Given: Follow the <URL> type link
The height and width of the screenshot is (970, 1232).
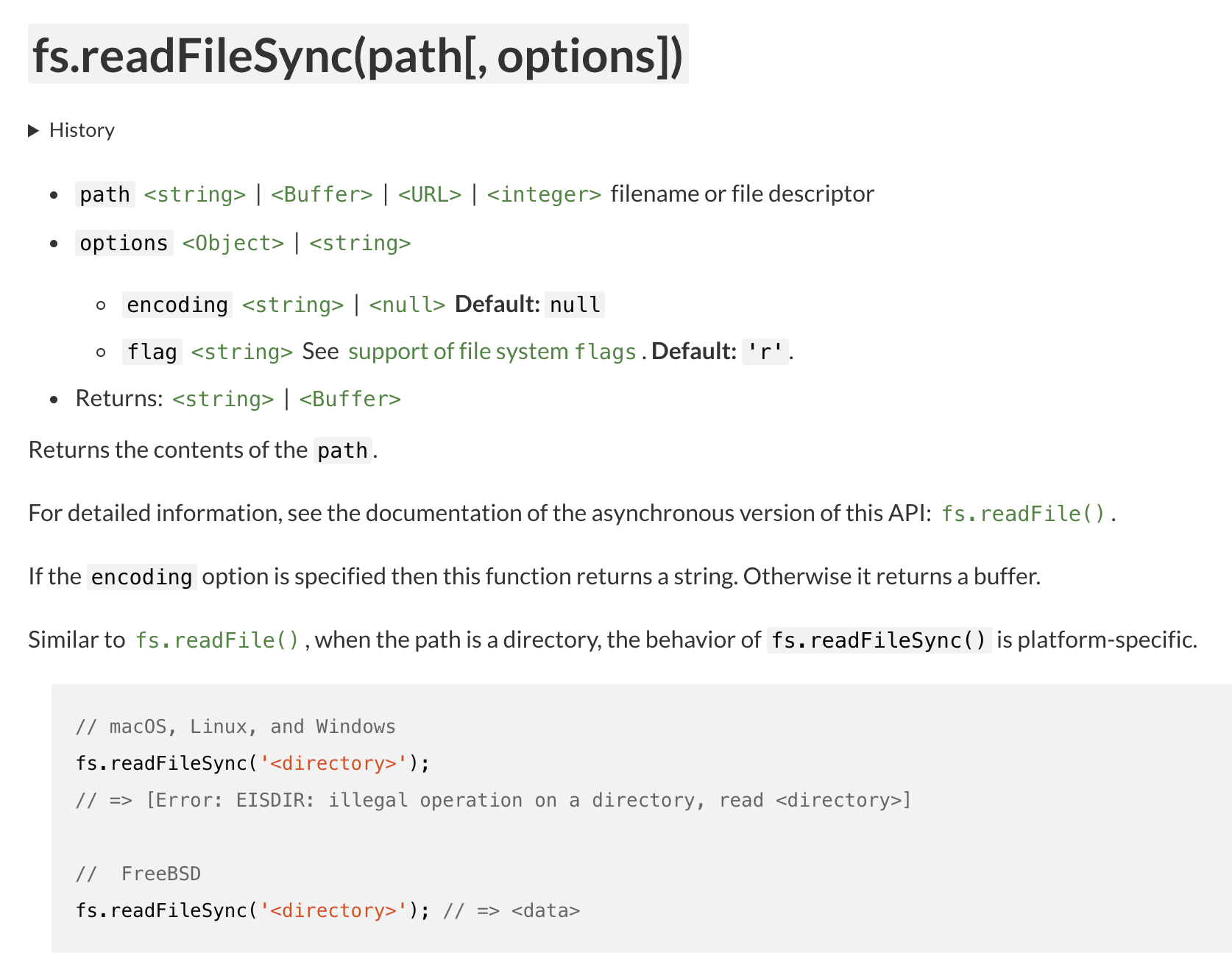Looking at the screenshot, I should [430, 194].
